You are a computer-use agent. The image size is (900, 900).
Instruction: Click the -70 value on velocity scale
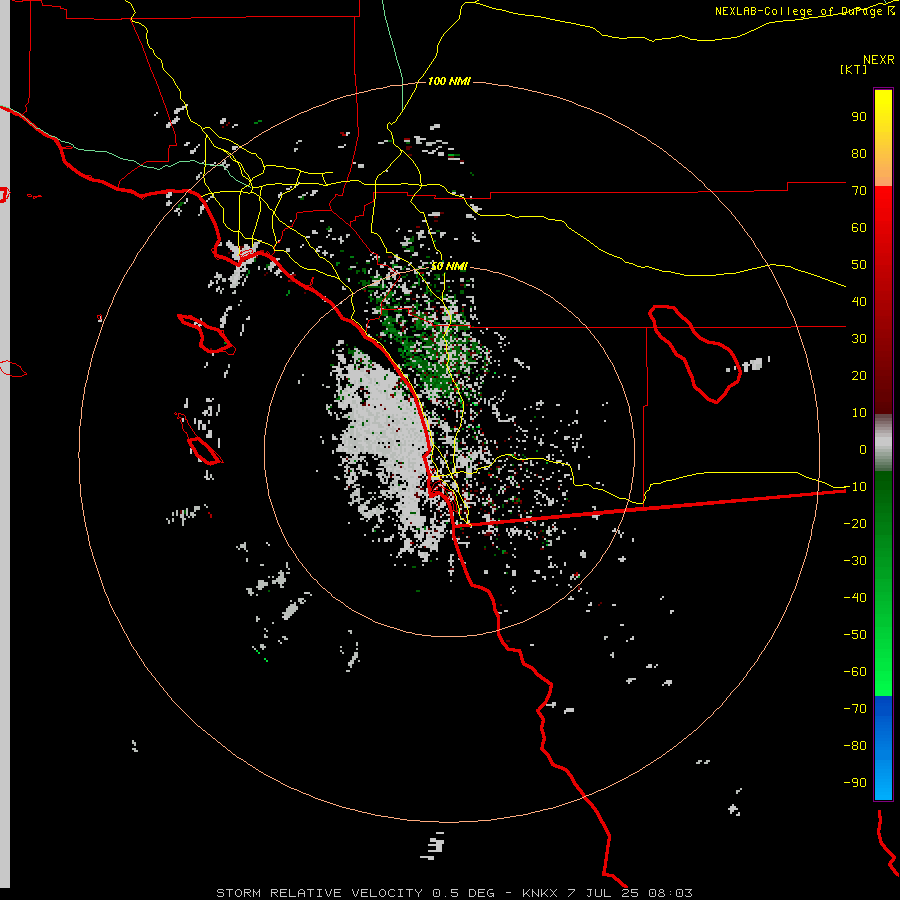pyautogui.click(x=855, y=709)
